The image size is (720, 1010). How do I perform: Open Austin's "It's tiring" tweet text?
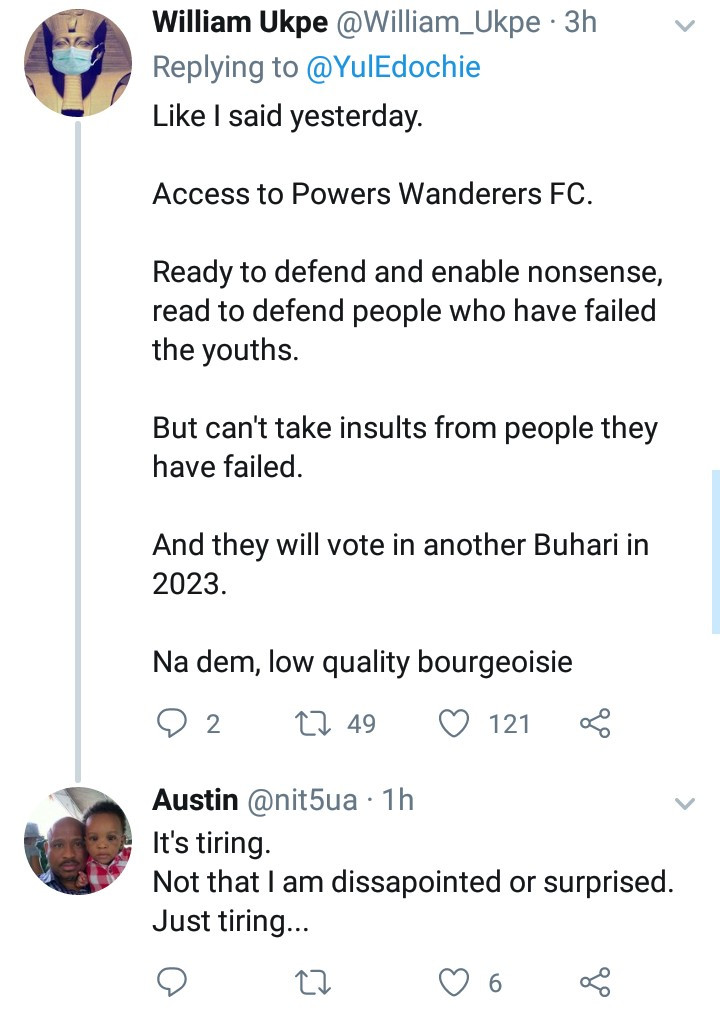tap(211, 843)
